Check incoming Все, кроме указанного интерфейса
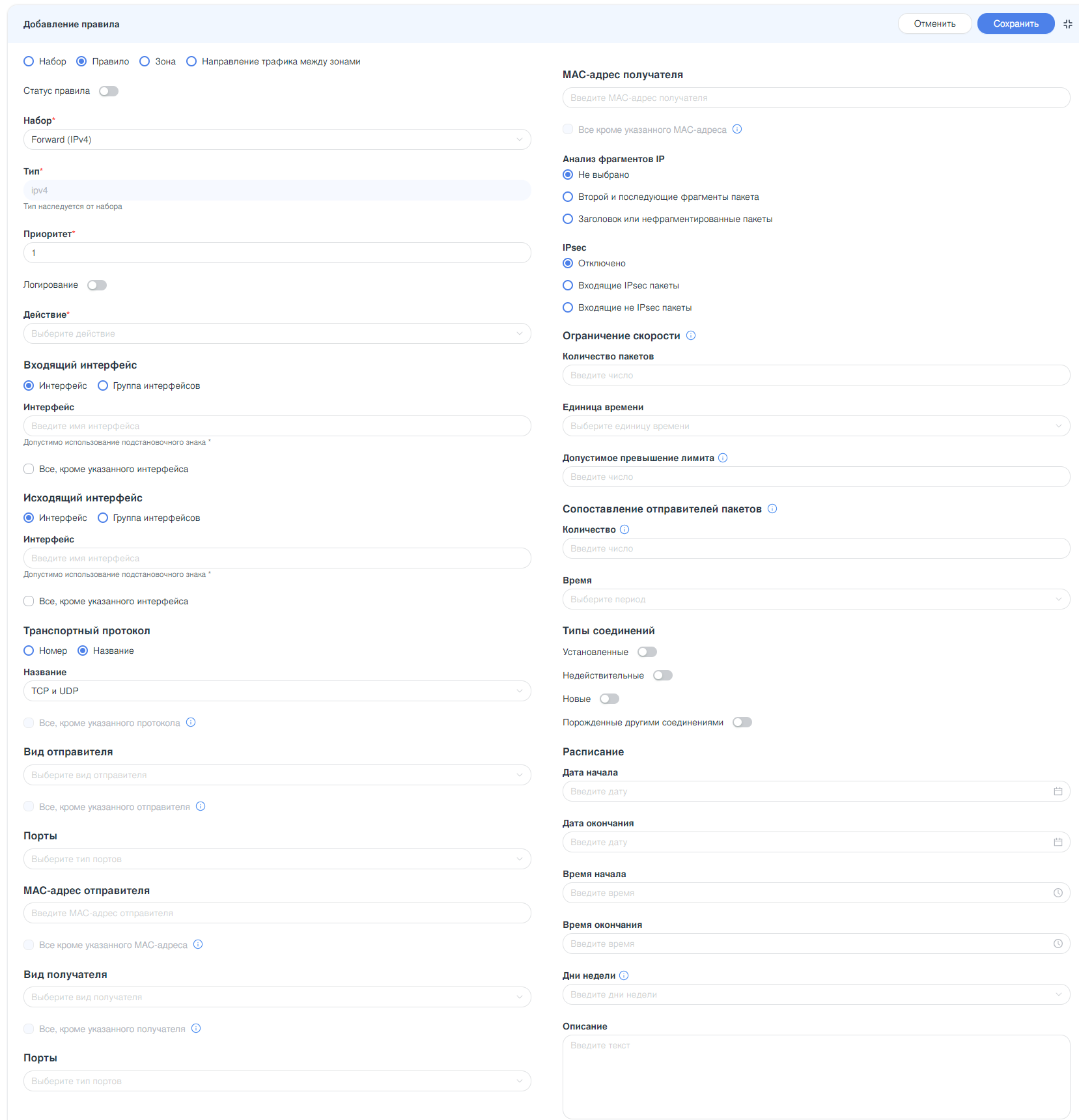 tap(29, 469)
